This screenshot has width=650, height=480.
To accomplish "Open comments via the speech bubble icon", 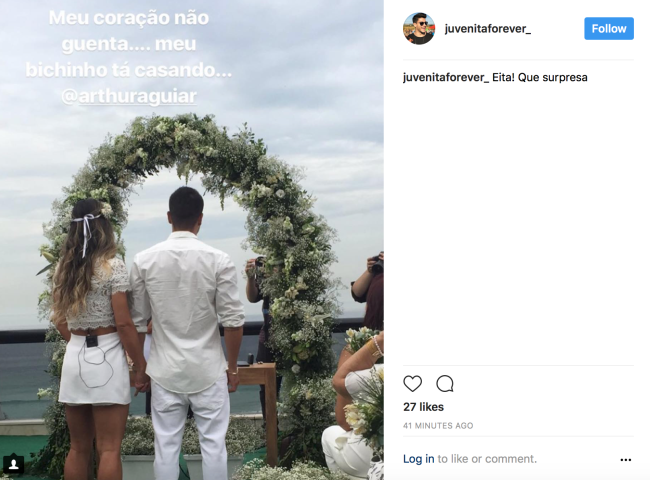I will click(x=445, y=383).
